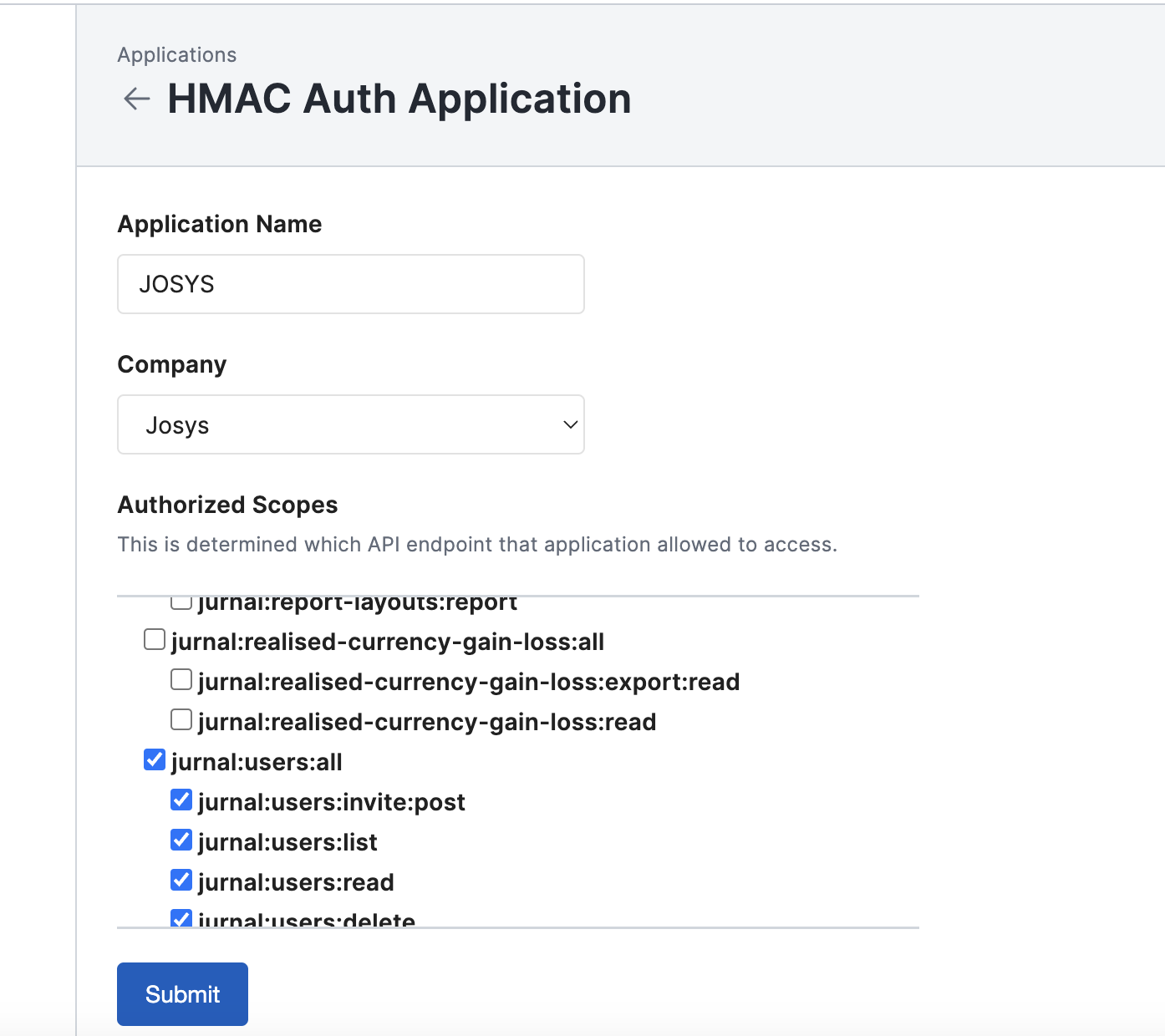
Task: Check the jurnal:realised-currency-gain-loss:export:read checkbox
Action: pyautogui.click(x=181, y=680)
